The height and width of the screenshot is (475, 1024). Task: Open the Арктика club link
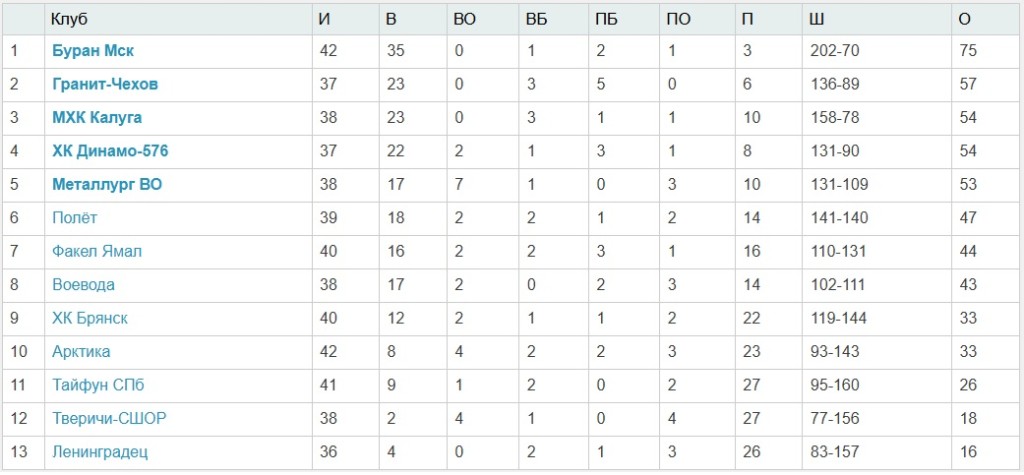point(81,352)
